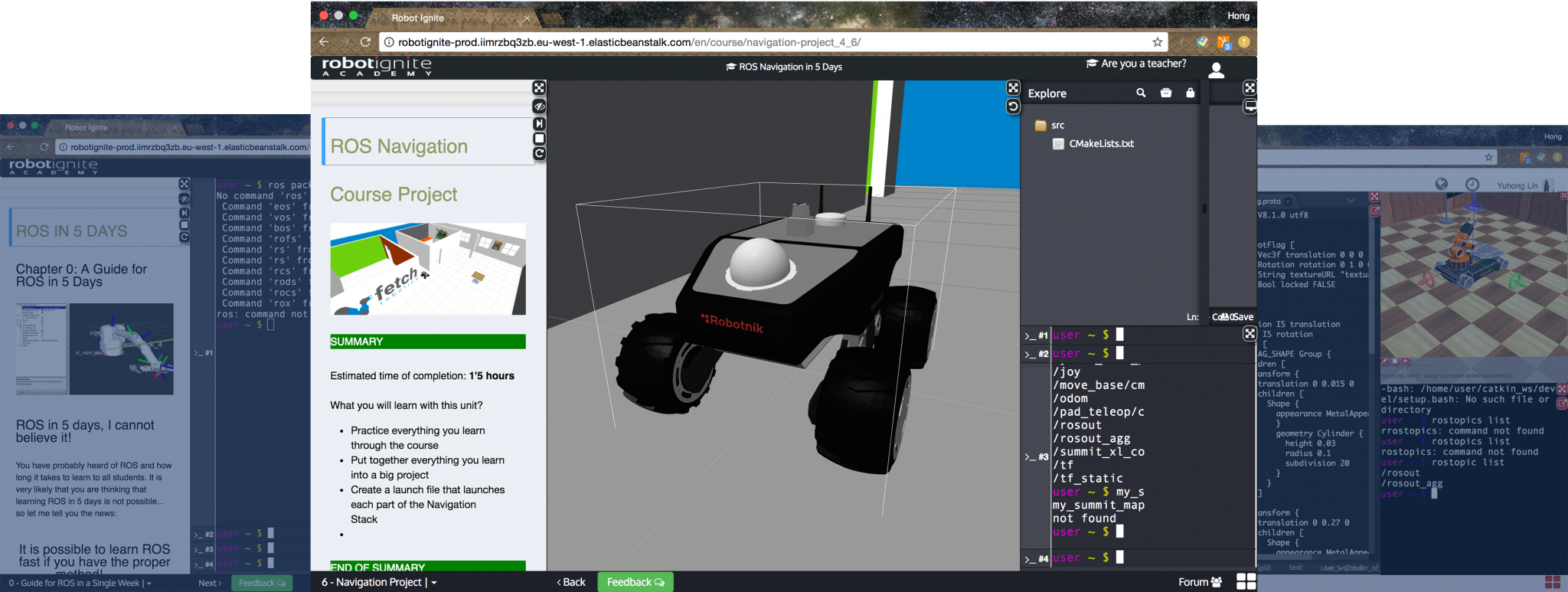The width and height of the screenshot is (1568, 592).
Task: Open the 6 - Navigation Project unit dropdown
Action: click(379, 582)
